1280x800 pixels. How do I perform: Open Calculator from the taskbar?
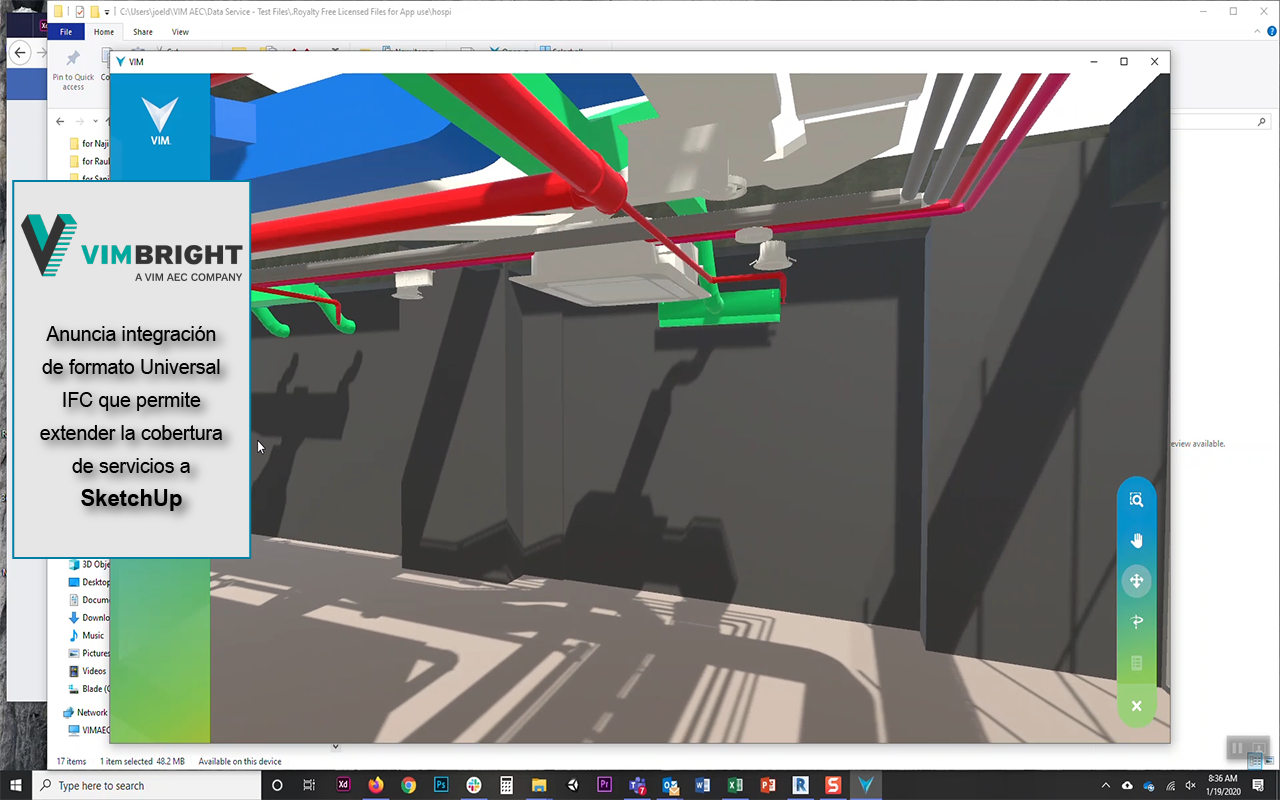(506, 785)
